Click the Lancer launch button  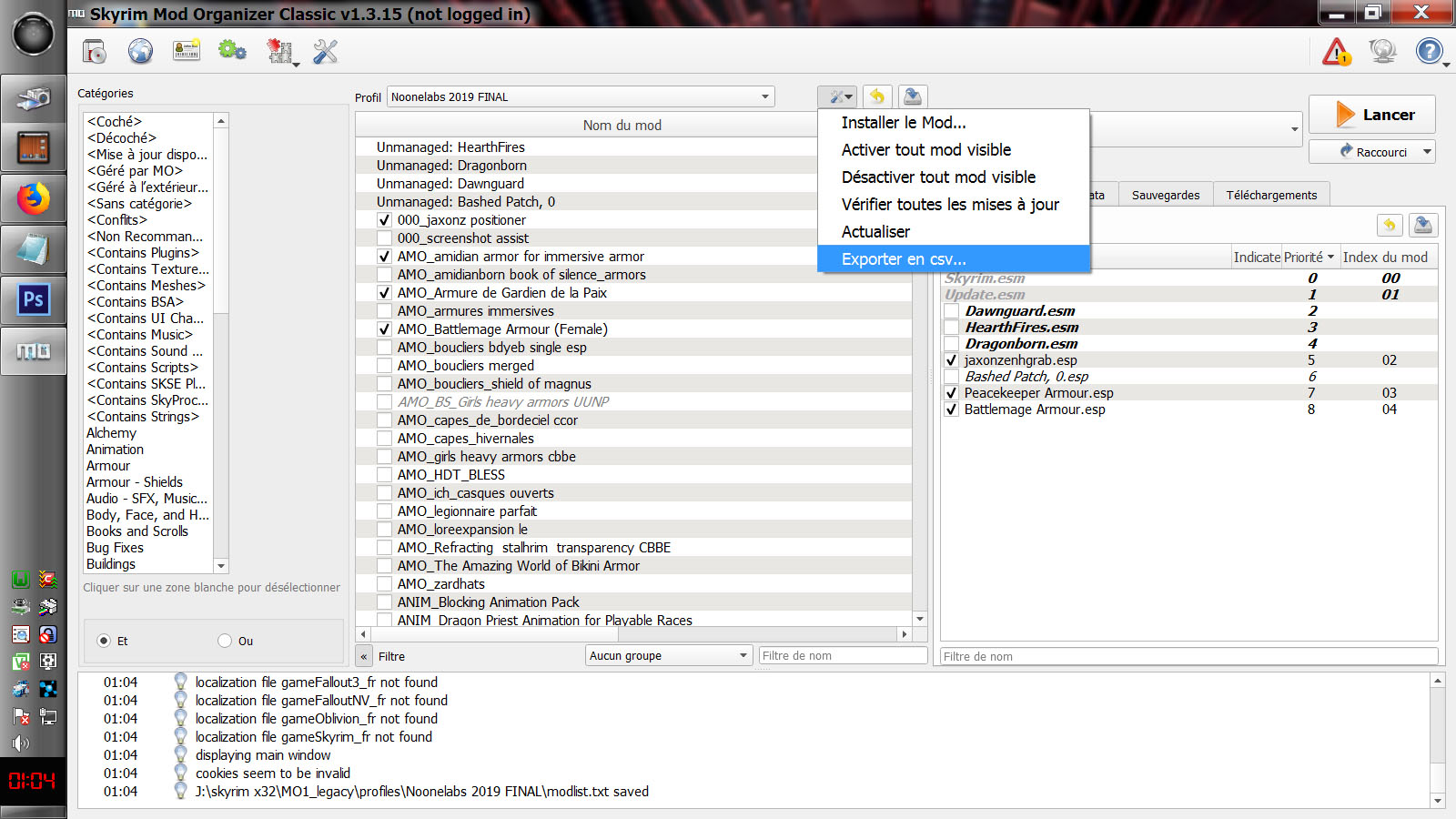[x=1372, y=115]
